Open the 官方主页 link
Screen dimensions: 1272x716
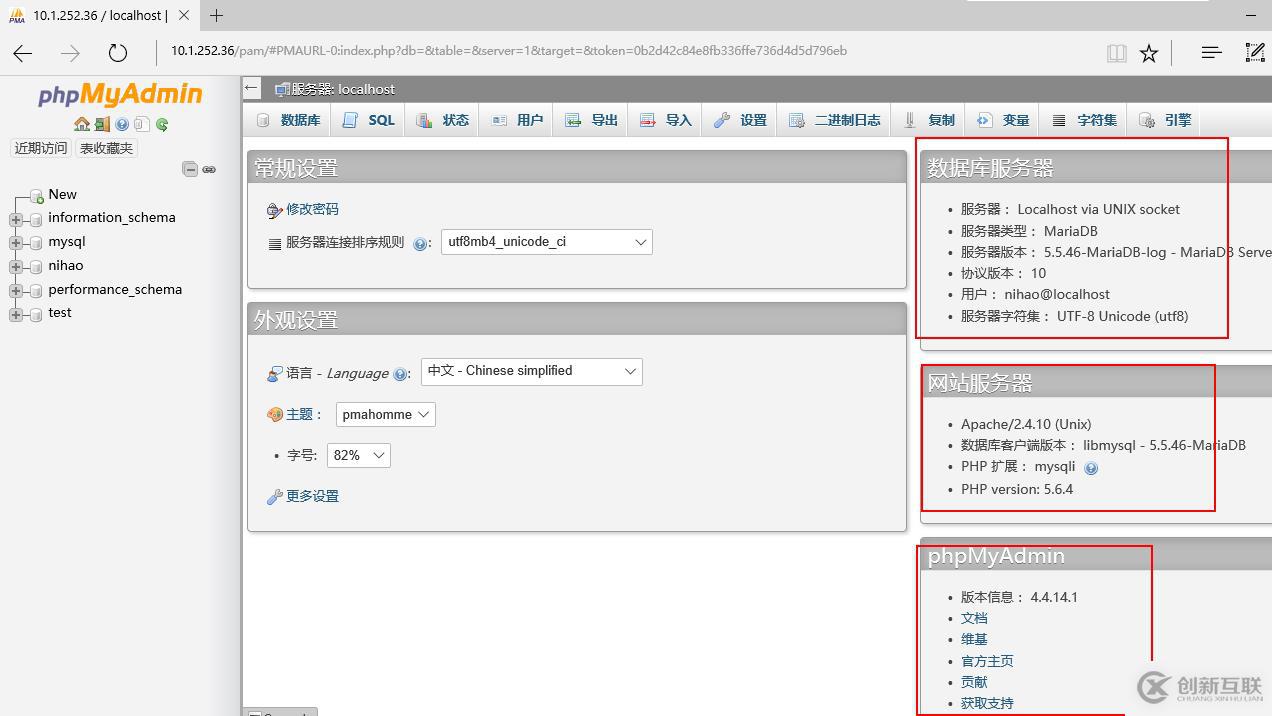pyautogui.click(x=987, y=660)
